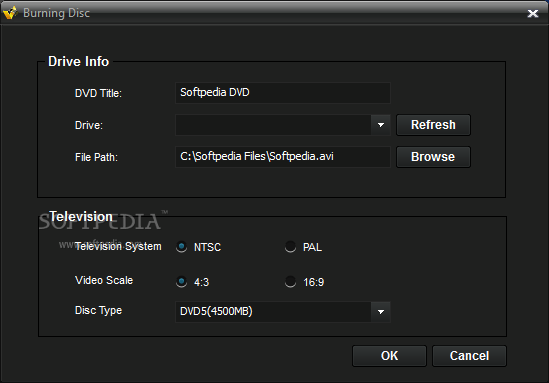Click the File Path: label
Screen dimensions: 549x383
96,157
